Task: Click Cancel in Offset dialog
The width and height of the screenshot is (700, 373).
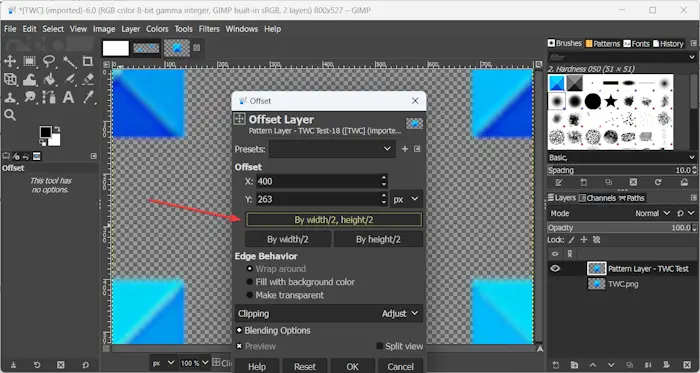Action: 400,366
